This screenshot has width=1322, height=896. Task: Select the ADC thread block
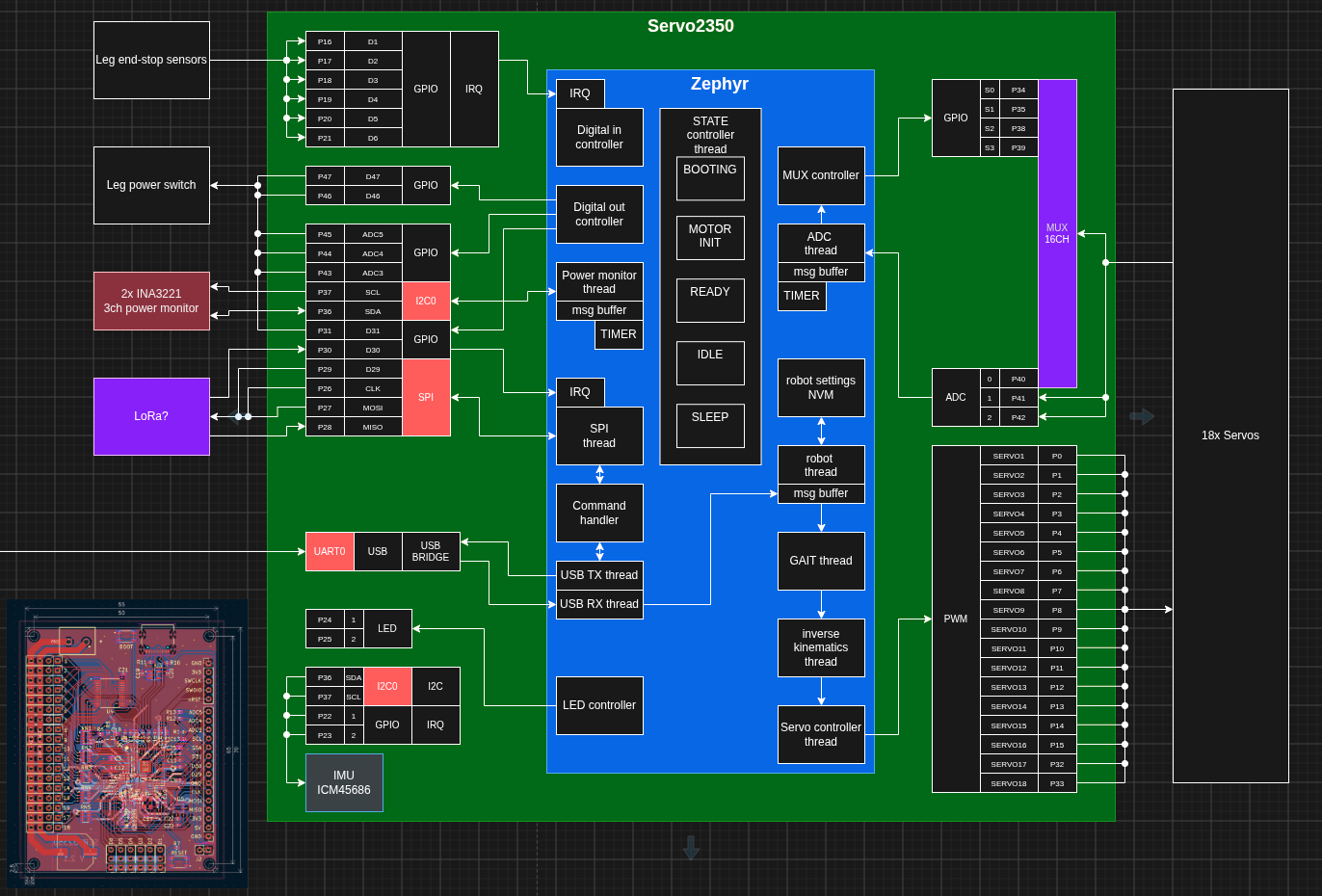point(821,243)
